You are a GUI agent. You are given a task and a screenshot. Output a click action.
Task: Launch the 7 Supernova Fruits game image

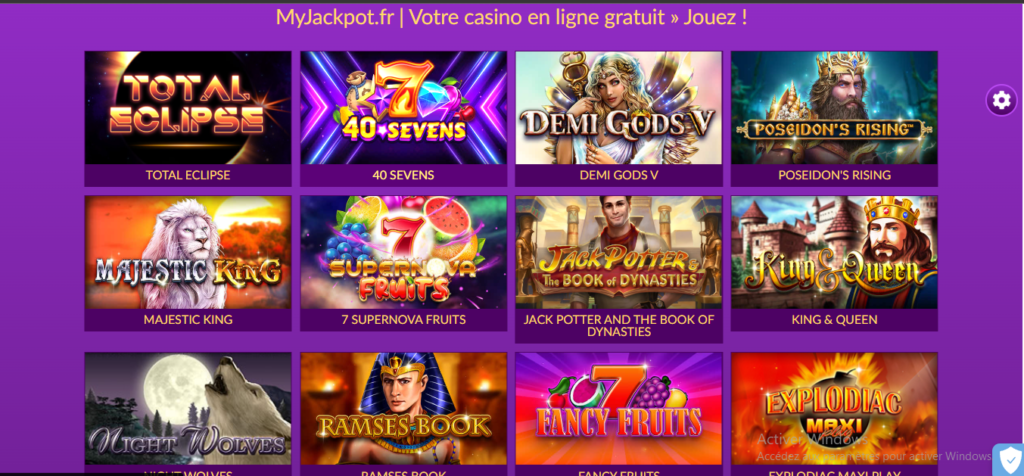pos(404,252)
